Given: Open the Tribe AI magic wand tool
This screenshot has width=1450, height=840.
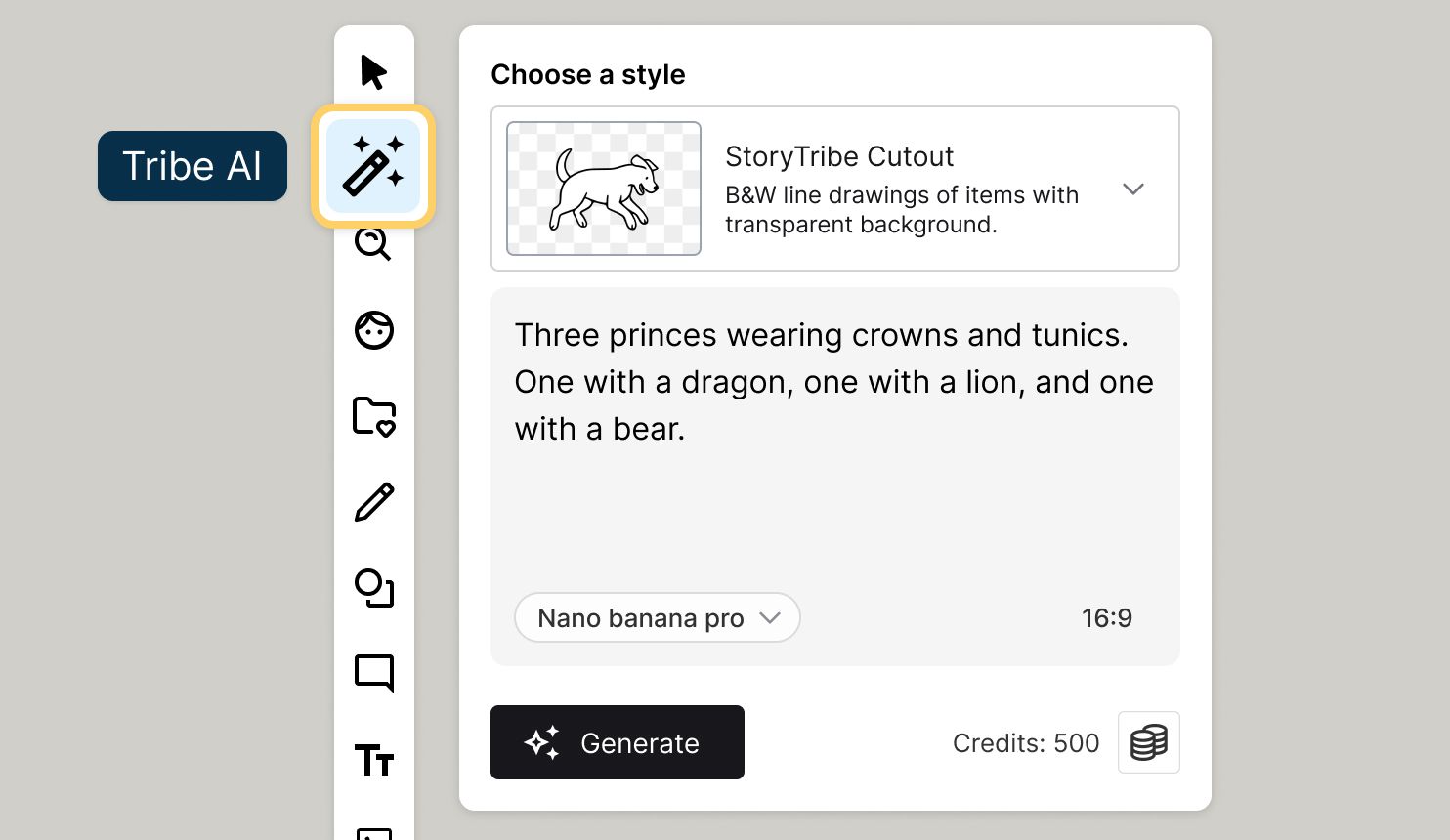Looking at the screenshot, I should coord(373,166).
